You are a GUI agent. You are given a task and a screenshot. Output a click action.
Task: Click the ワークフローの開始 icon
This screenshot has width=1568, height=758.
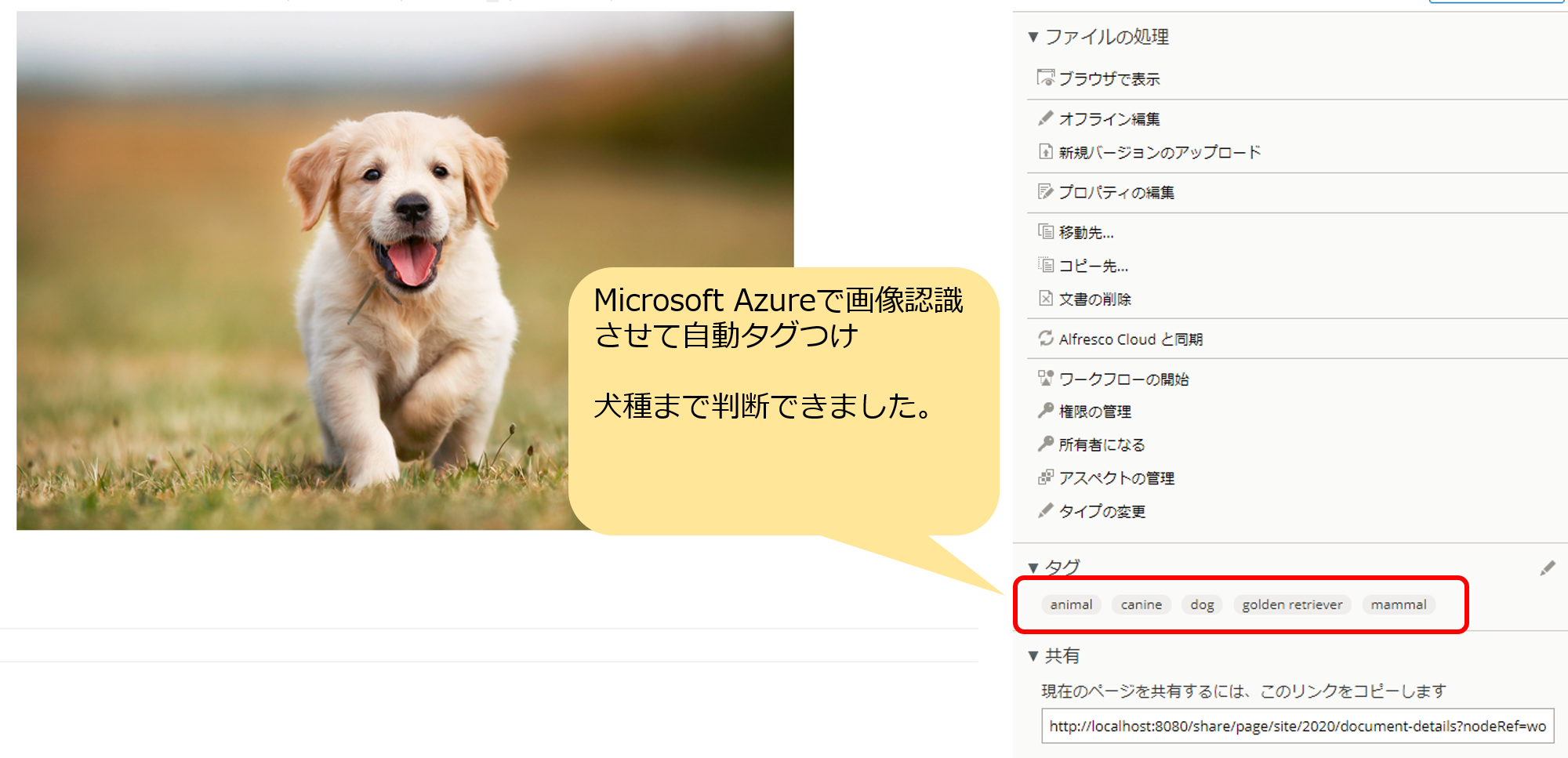pyautogui.click(x=1046, y=379)
